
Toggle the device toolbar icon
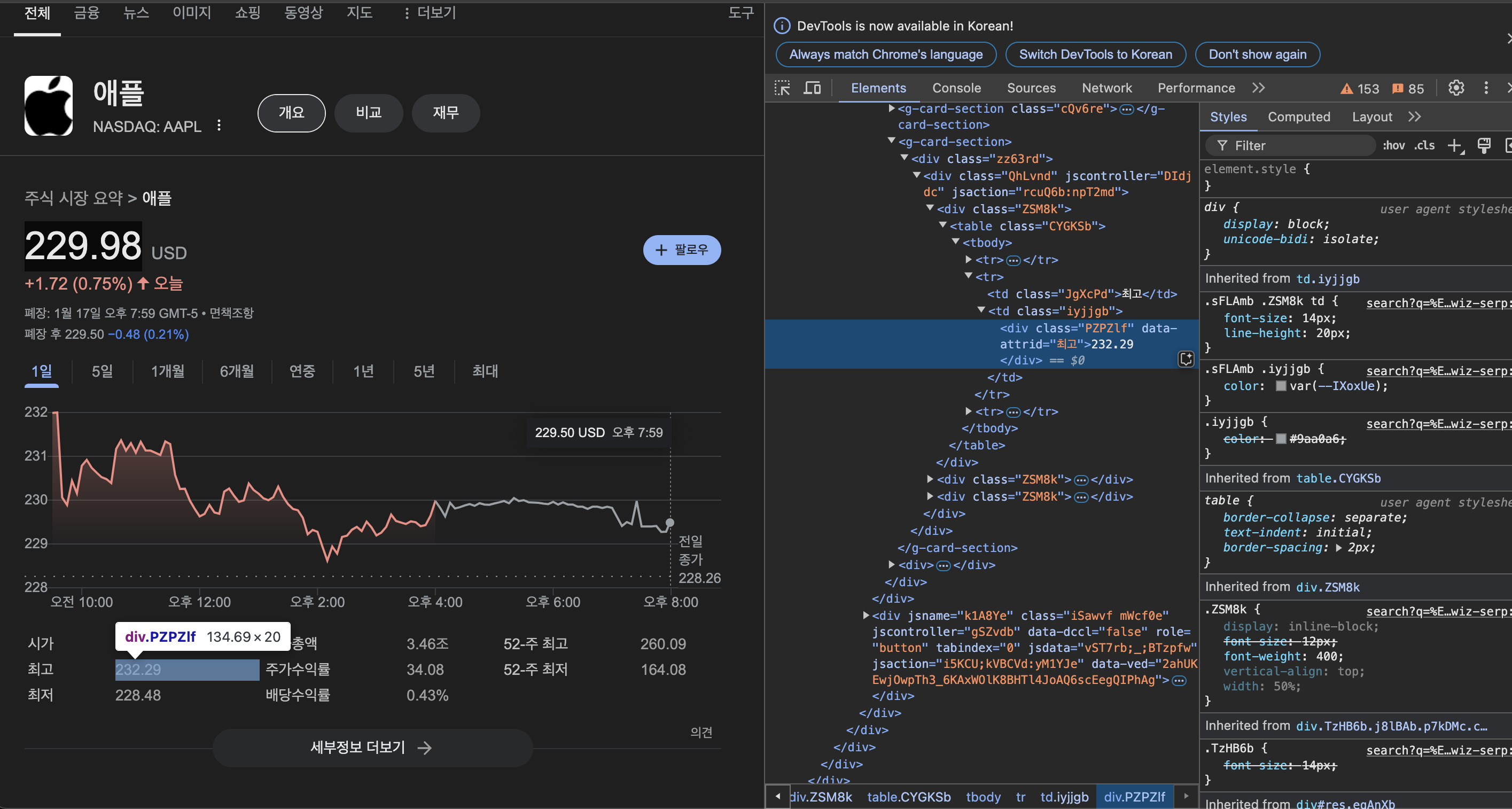tap(812, 88)
